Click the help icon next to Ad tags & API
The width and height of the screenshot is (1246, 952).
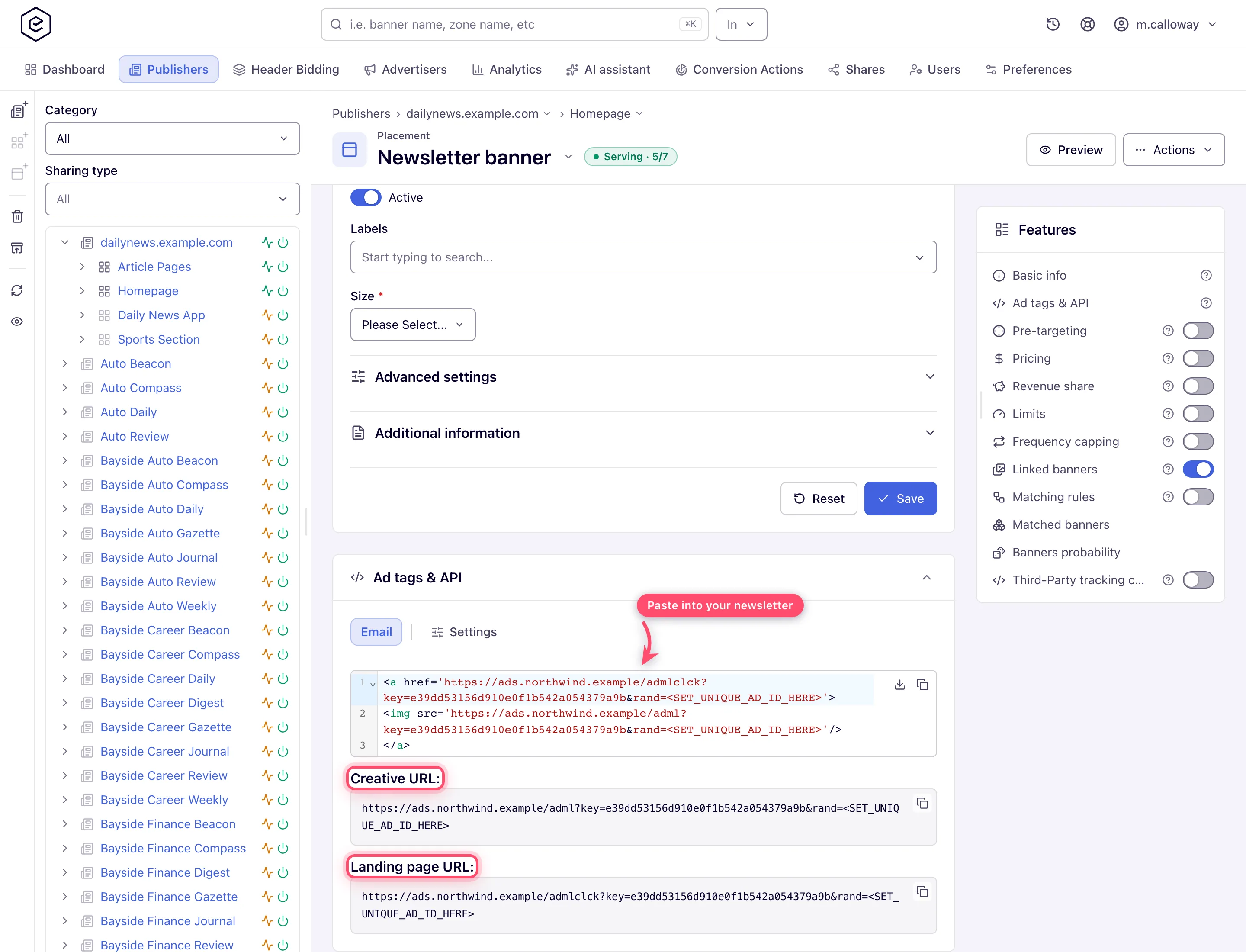coord(1206,303)
